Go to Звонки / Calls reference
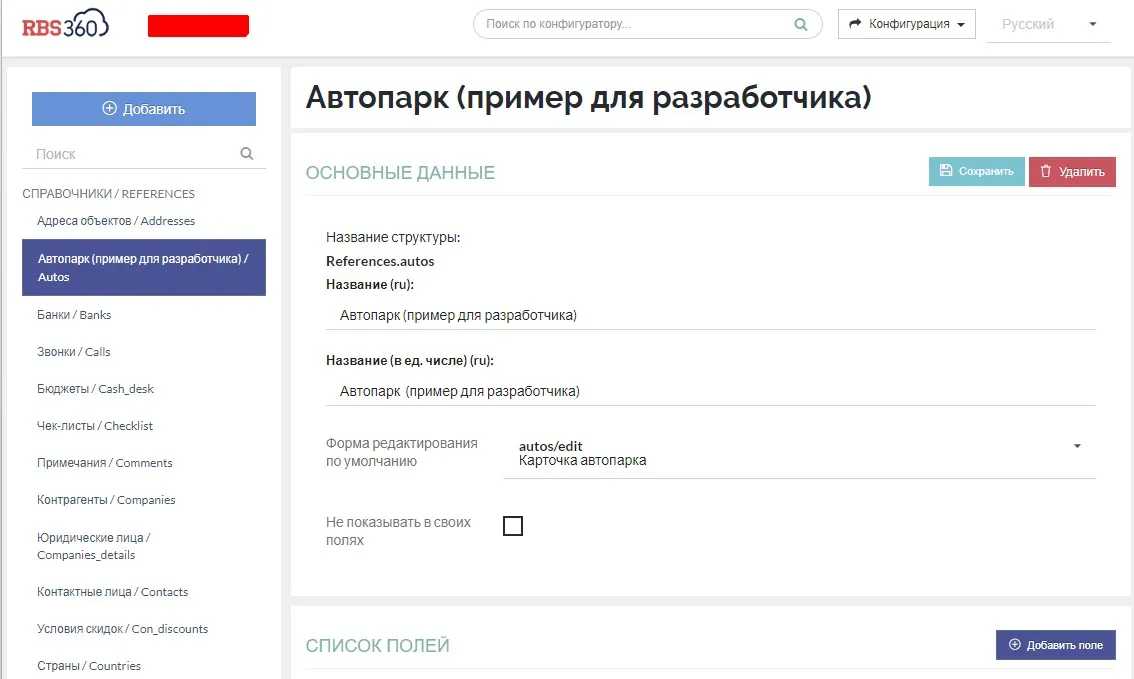 (74, 352)
